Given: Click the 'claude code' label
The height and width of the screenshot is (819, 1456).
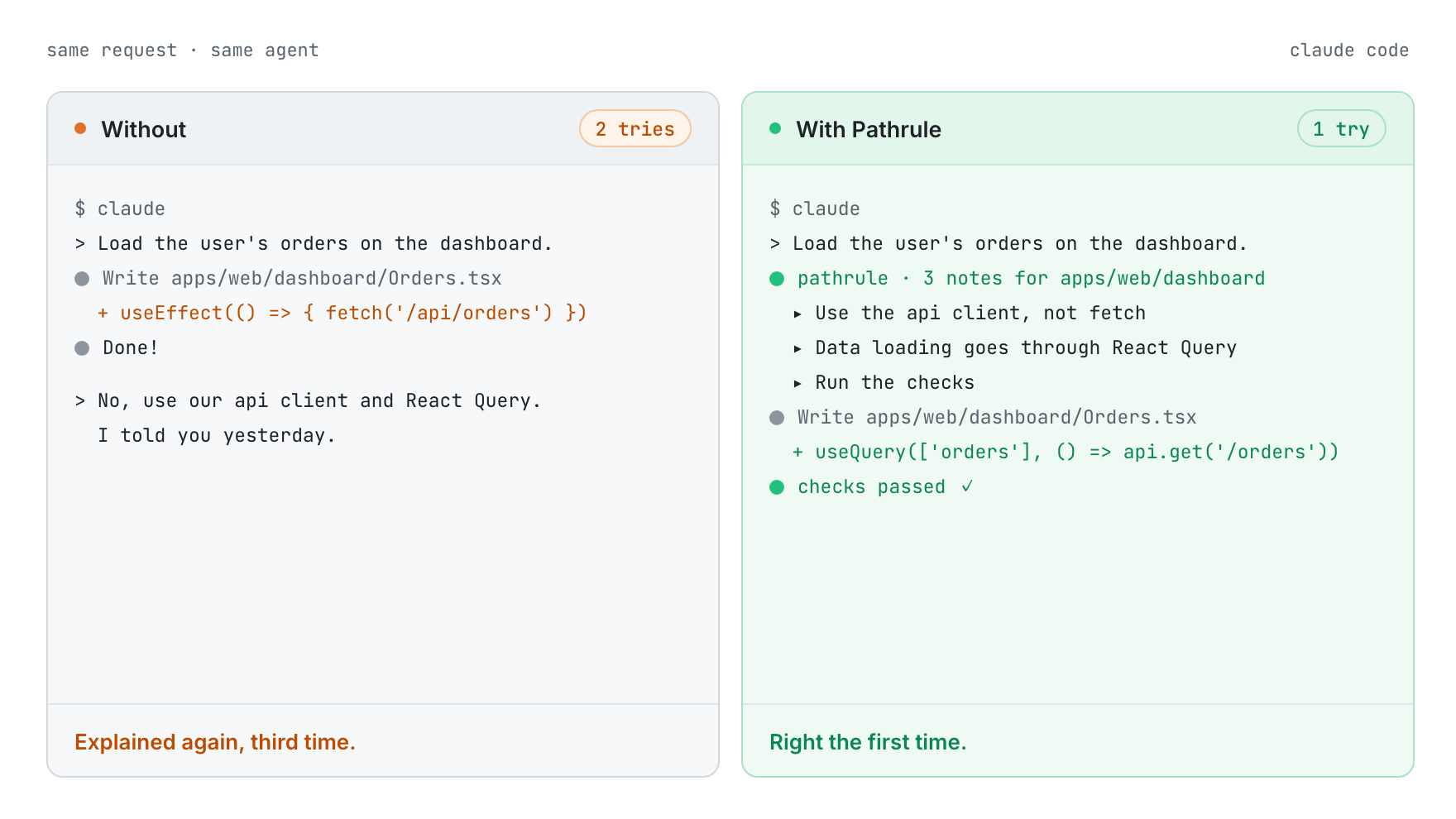Looking at the screenshot, I should (1349, 50).
